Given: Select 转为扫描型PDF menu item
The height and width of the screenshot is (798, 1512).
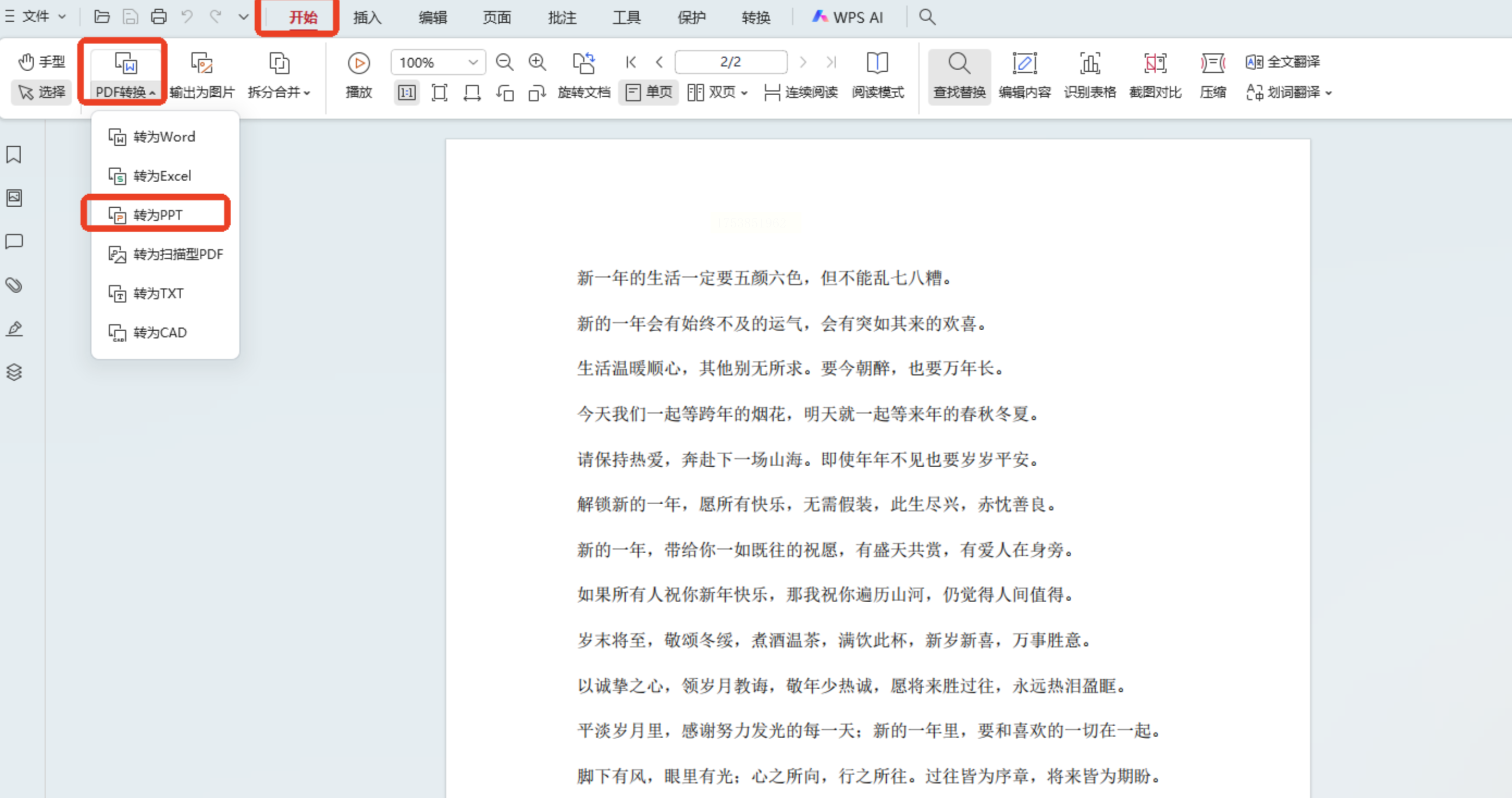Looking at the screenshot, I should pyautogui.click(x=165, y=254).
